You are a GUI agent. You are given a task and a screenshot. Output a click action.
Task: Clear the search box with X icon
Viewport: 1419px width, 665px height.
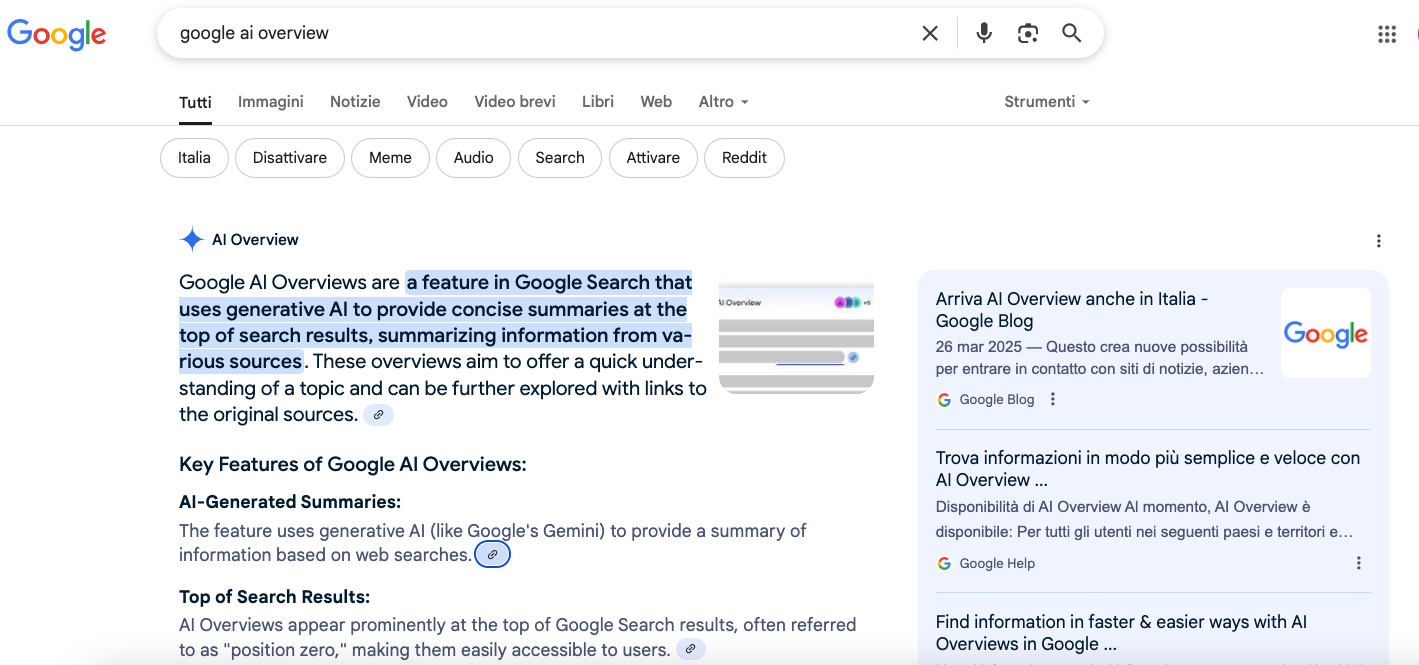[x=930, y=33]
